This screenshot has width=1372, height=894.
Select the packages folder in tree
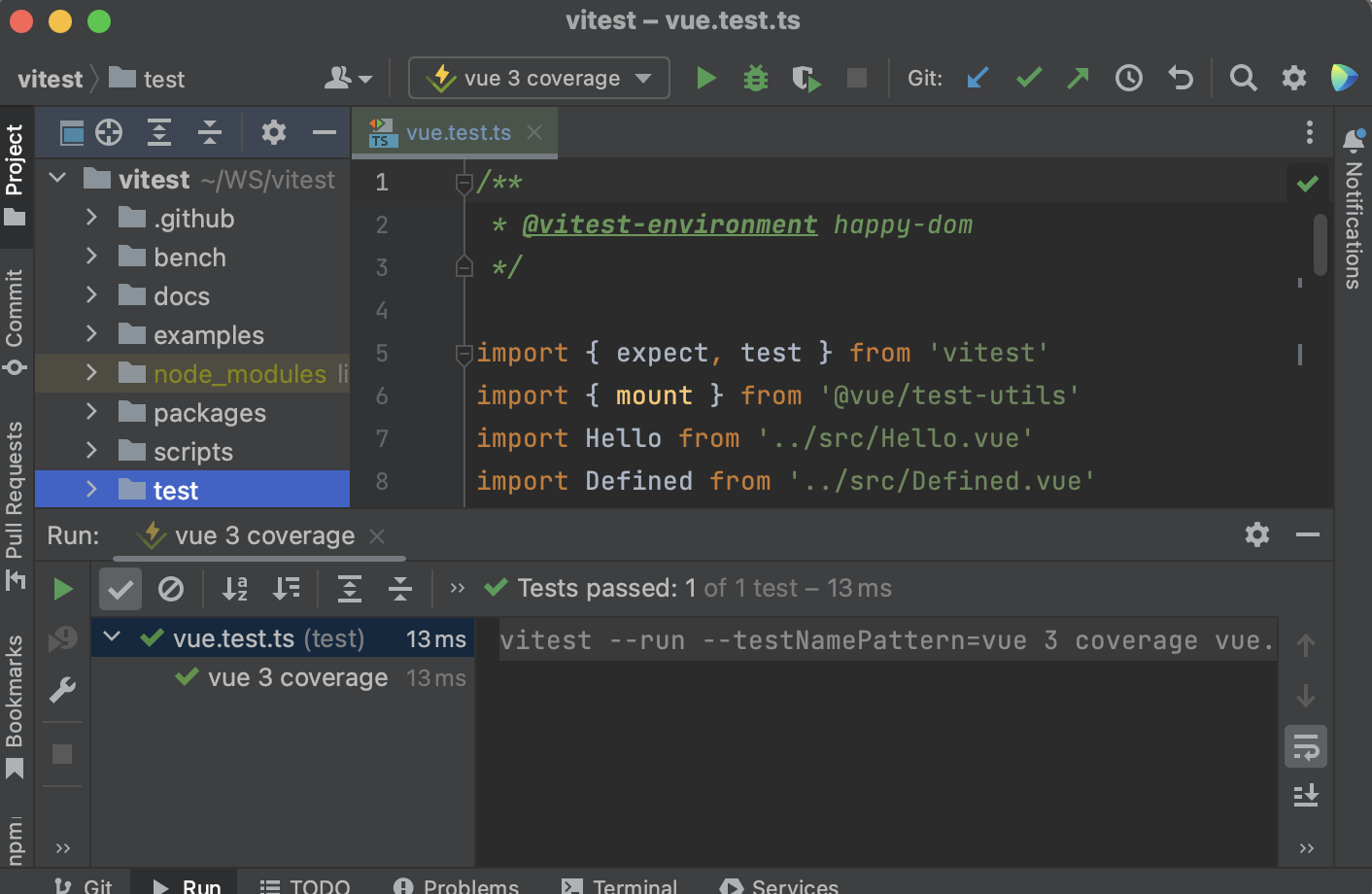[x=192, y=412]
